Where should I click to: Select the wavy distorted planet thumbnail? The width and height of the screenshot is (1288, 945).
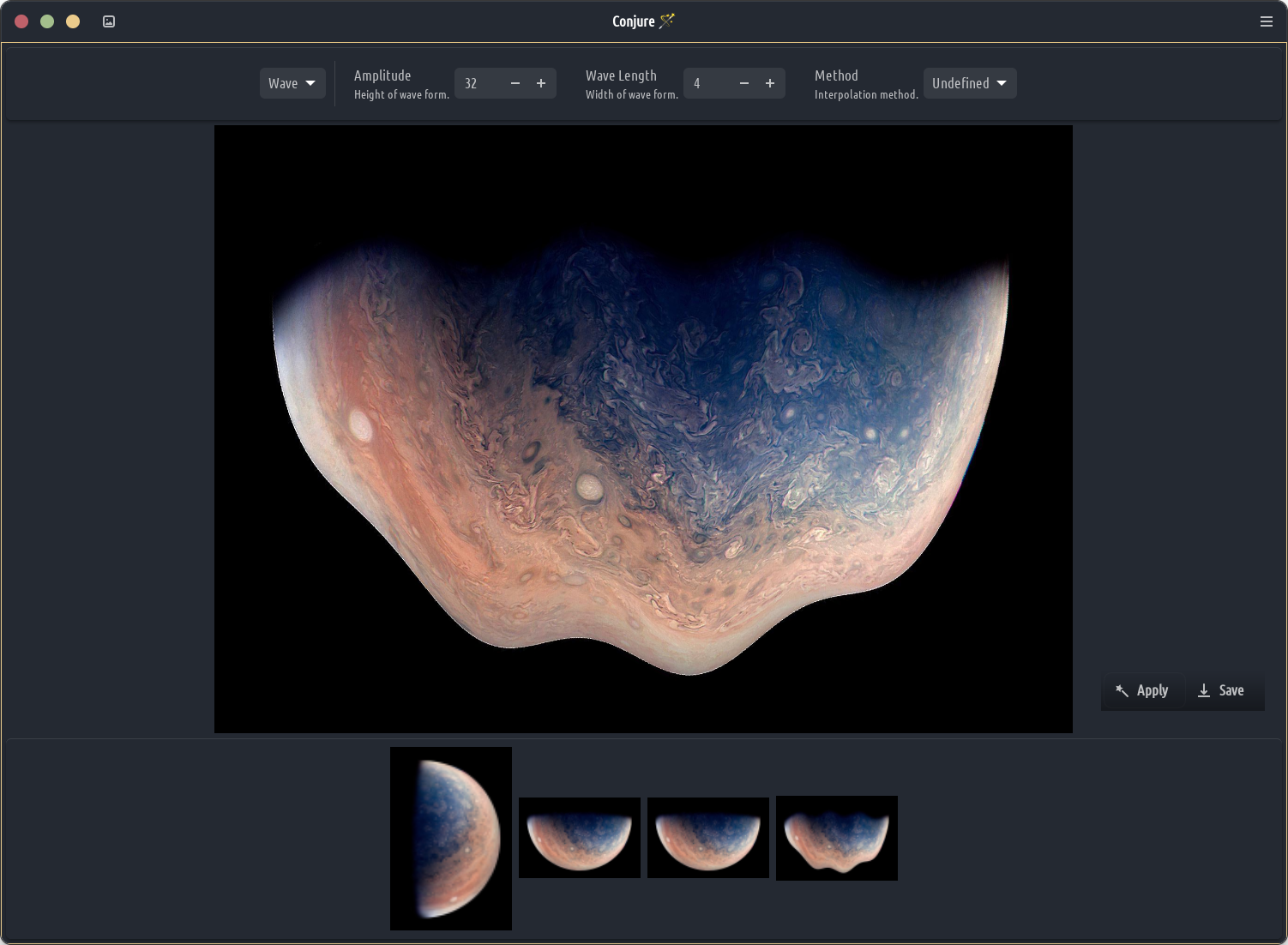pyautogui.click(x=837, y=838)
